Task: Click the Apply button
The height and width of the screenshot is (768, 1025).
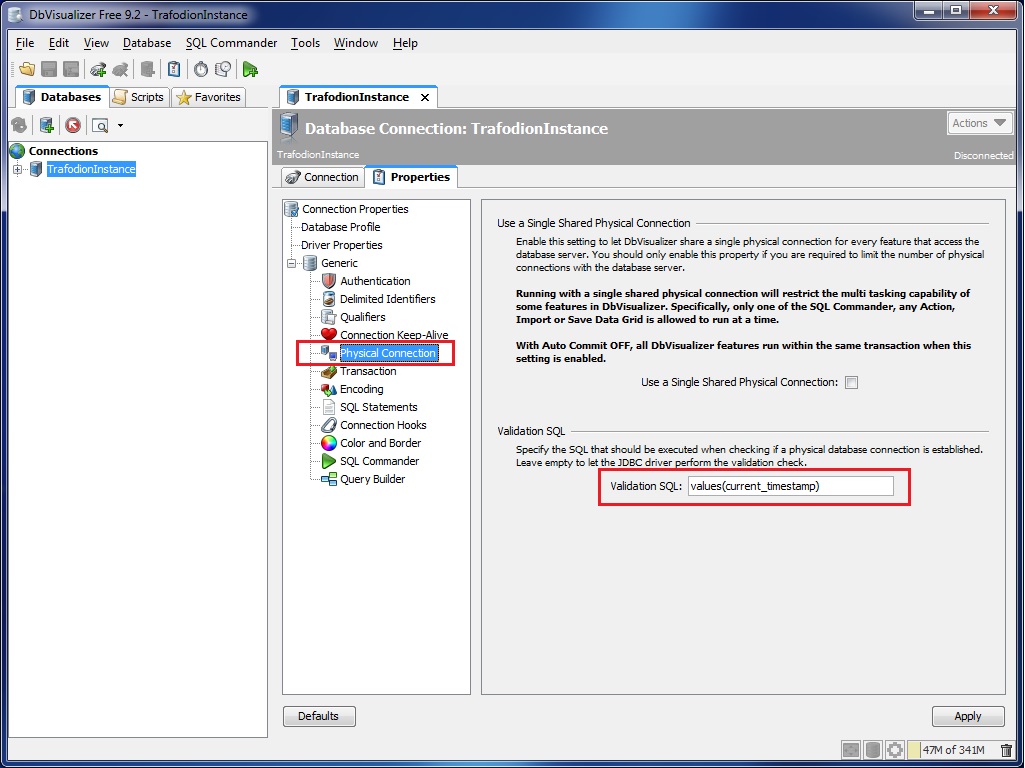Action: (x=967, y=716)
